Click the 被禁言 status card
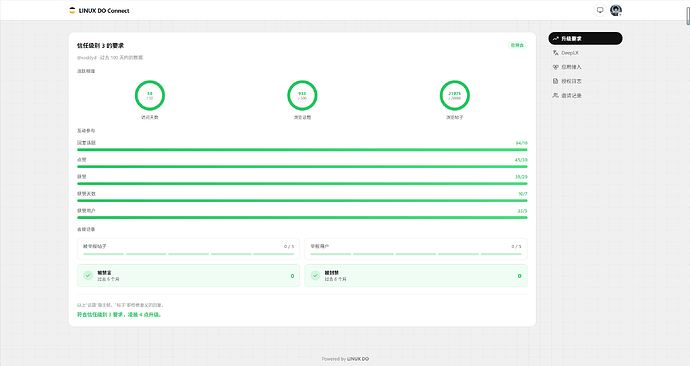The width and height of the screenshot is (690, 366). coord(188,275)
